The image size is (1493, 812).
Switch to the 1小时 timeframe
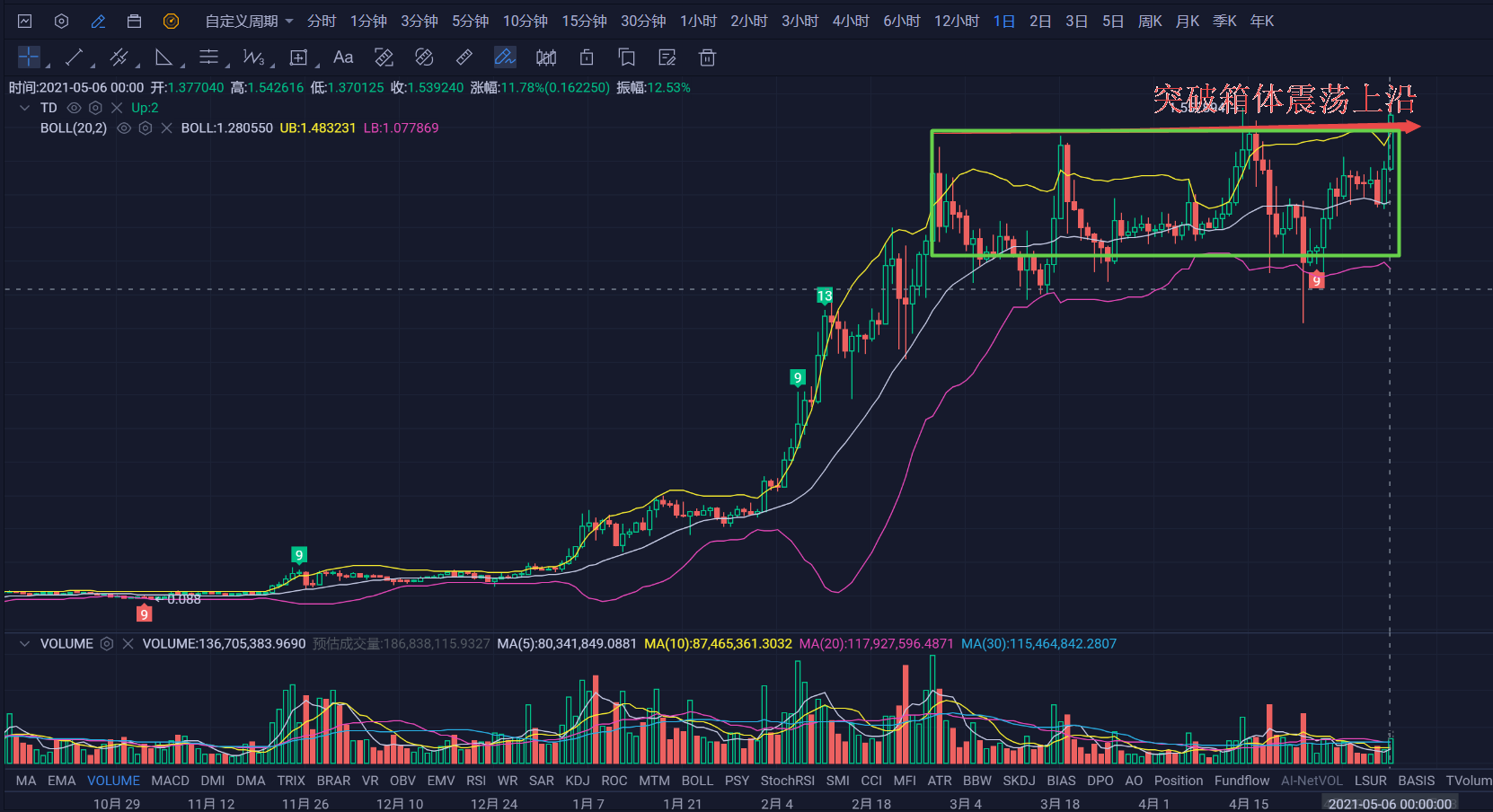(698, 21)
